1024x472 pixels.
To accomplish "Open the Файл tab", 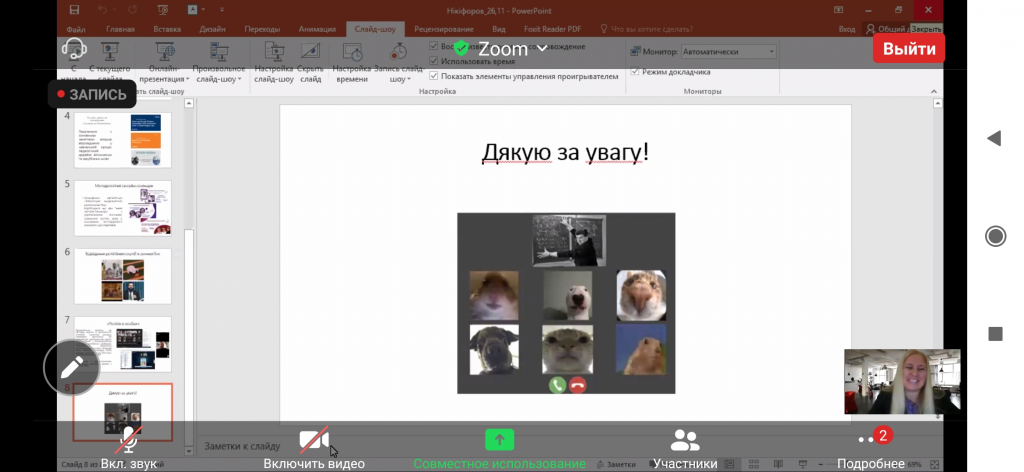I will pos(76,29).
